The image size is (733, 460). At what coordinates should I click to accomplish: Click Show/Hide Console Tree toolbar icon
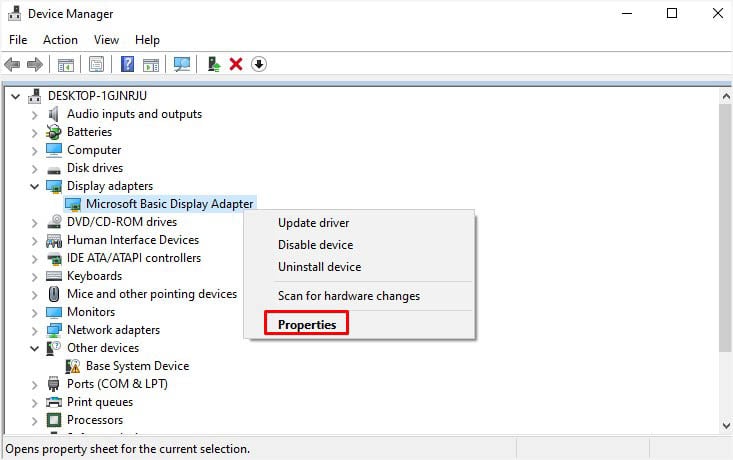pos(66,65)
